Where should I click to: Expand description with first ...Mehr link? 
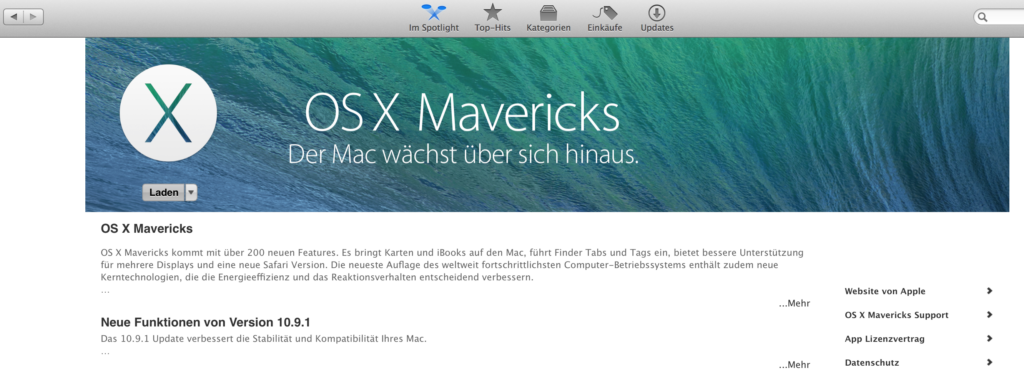[794, 303]
